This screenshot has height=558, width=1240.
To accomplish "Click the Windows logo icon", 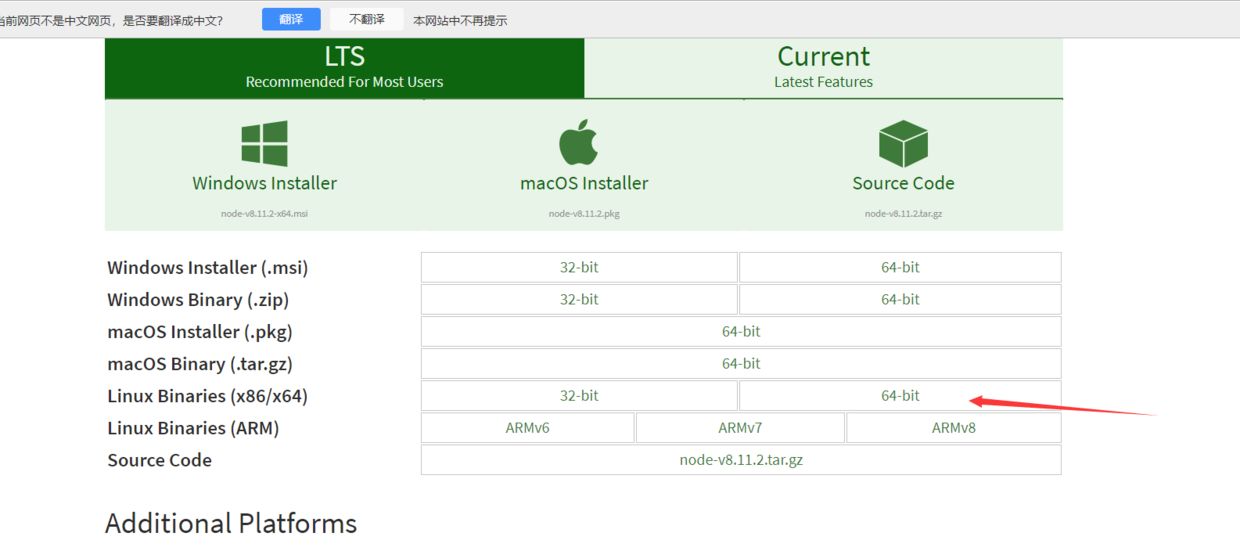I will [264, 143].
